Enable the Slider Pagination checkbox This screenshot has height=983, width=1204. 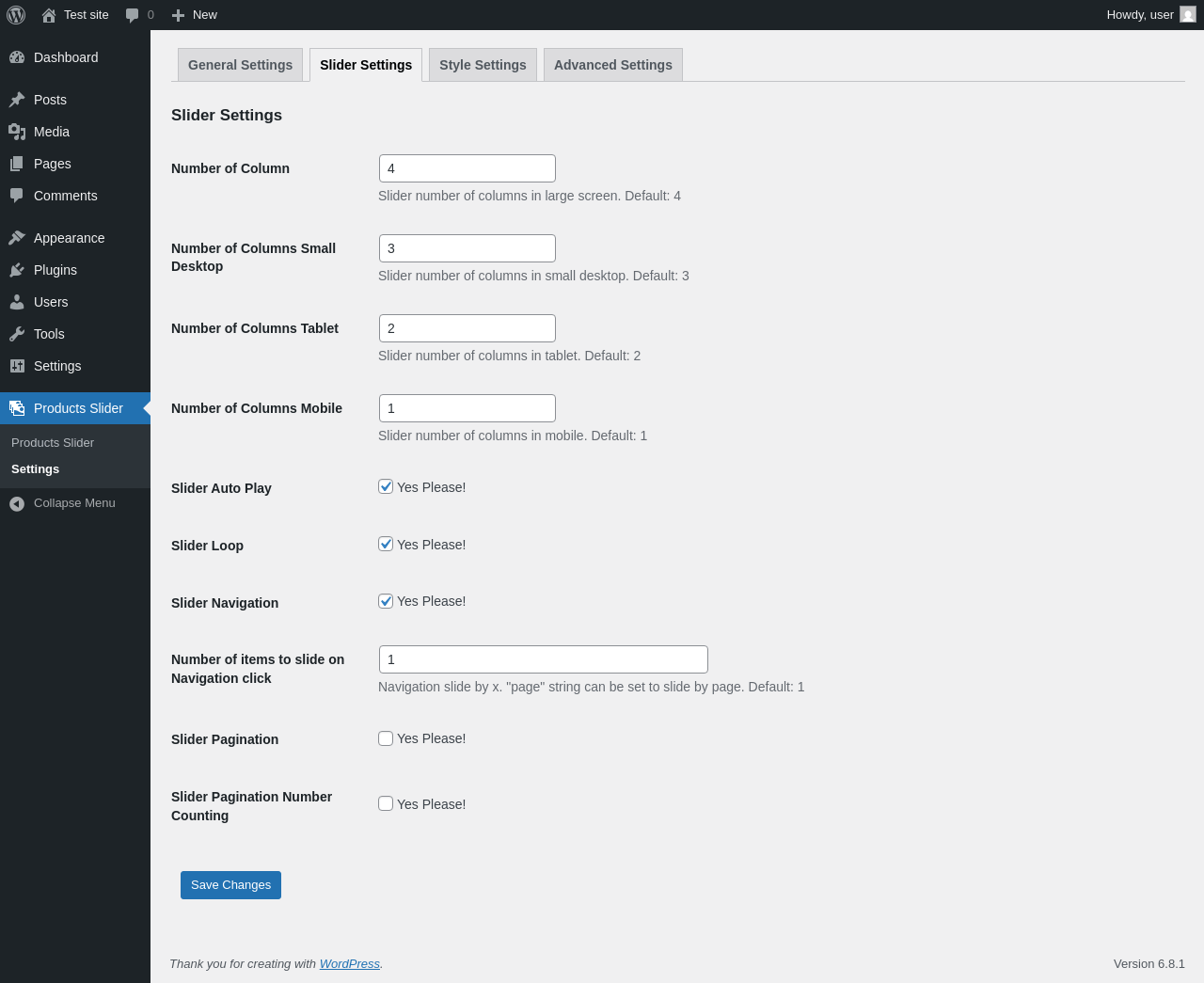click(x=386, y=738)
